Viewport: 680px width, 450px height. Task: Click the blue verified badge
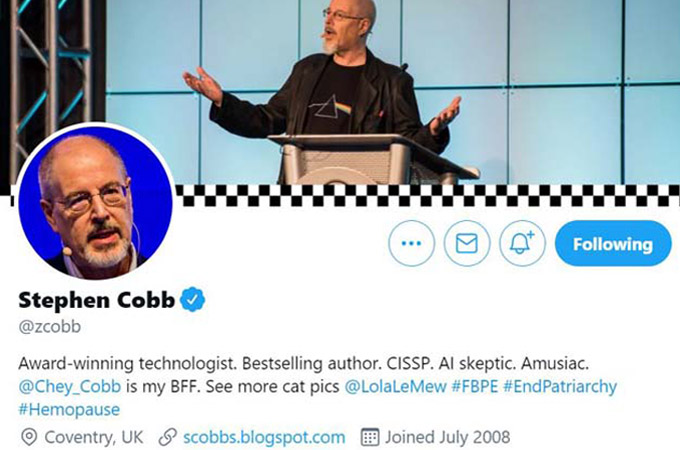(x=192, y=299)
